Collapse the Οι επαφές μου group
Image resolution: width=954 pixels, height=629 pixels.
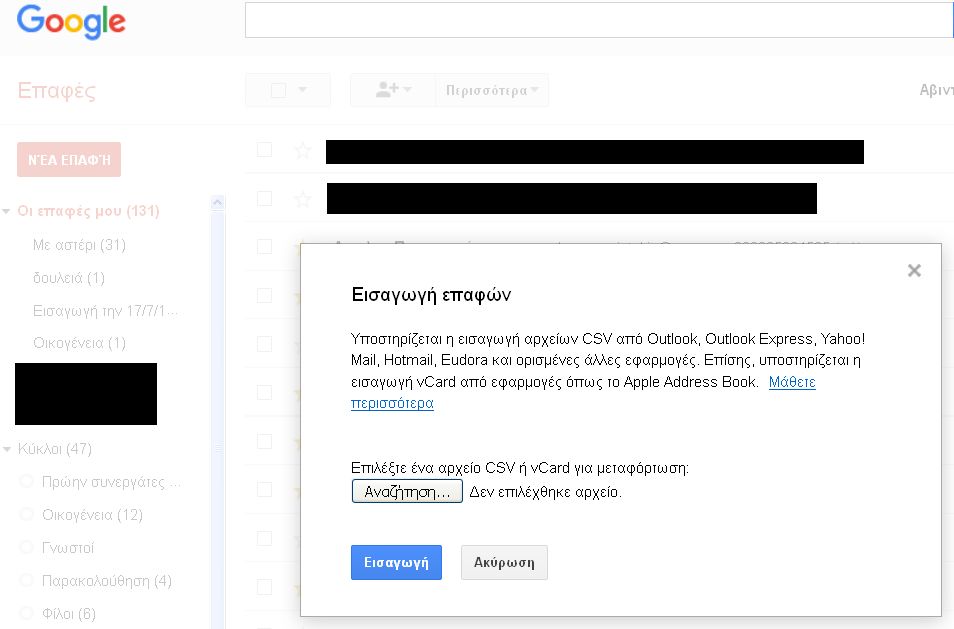point(7,212)
